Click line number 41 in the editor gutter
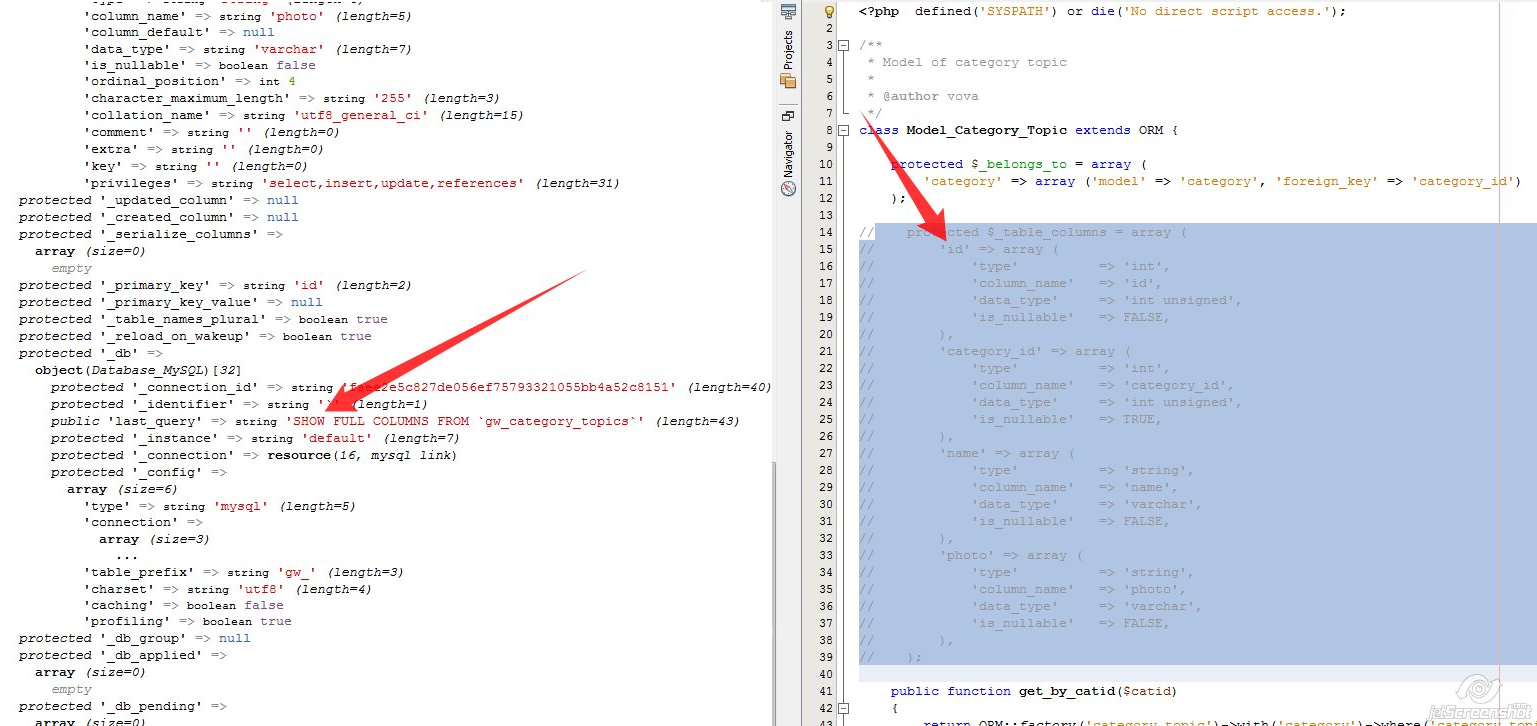This screenshot has width=1537, height=726. [825, 691]
